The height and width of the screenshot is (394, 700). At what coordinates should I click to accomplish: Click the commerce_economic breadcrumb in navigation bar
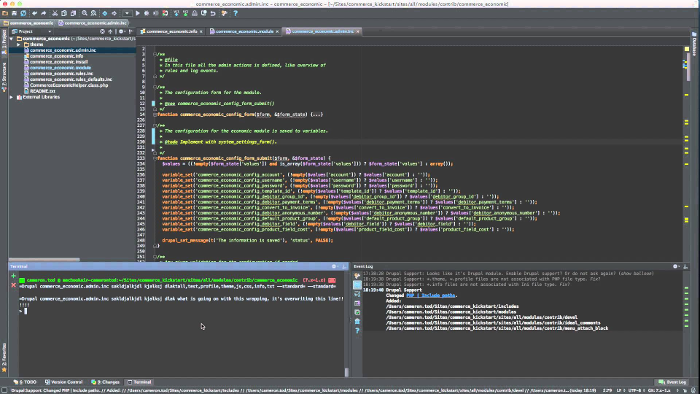pos(28,23)
